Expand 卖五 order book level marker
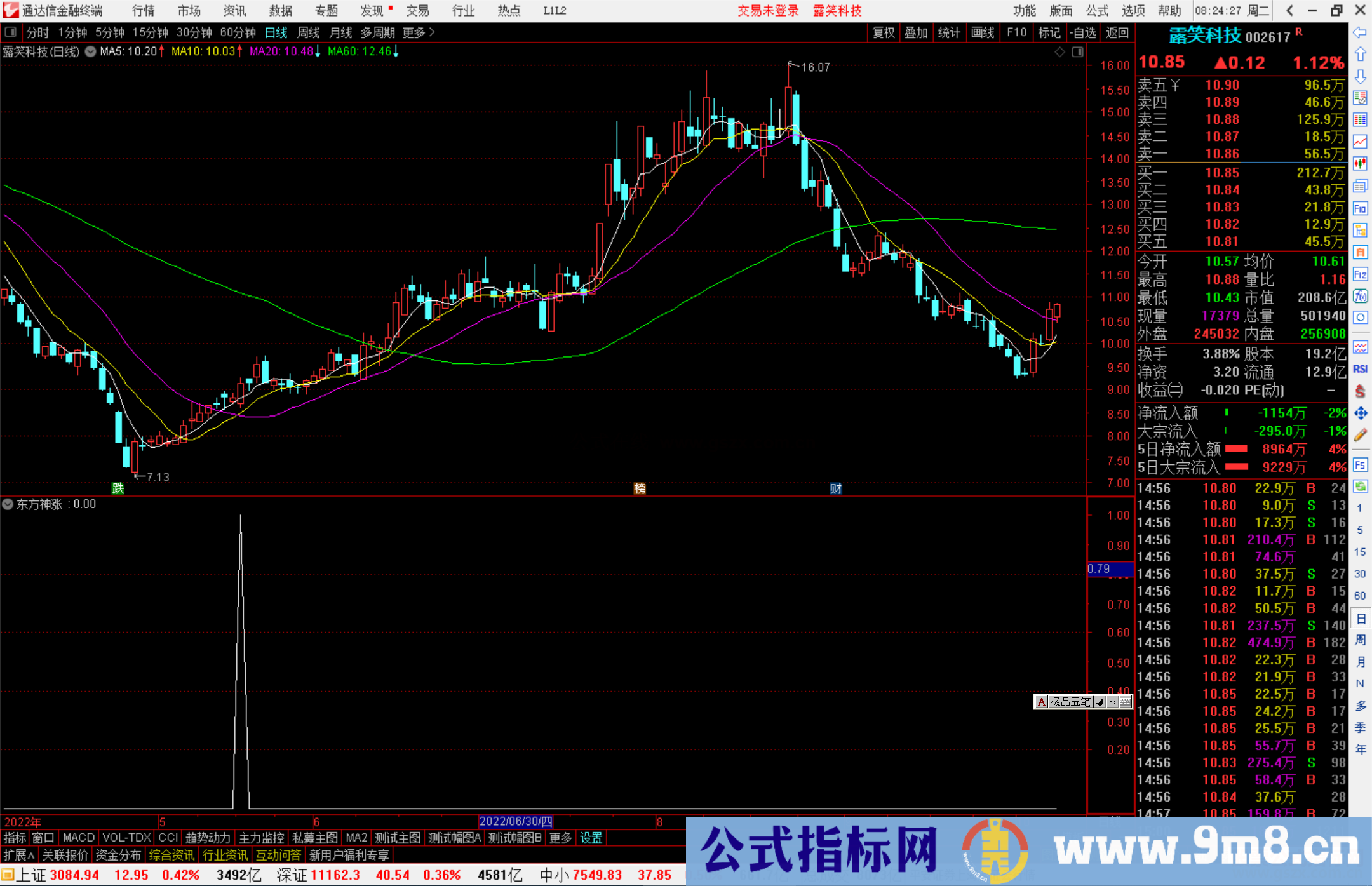1372x886 pixels. click(x=1176, y=85)
